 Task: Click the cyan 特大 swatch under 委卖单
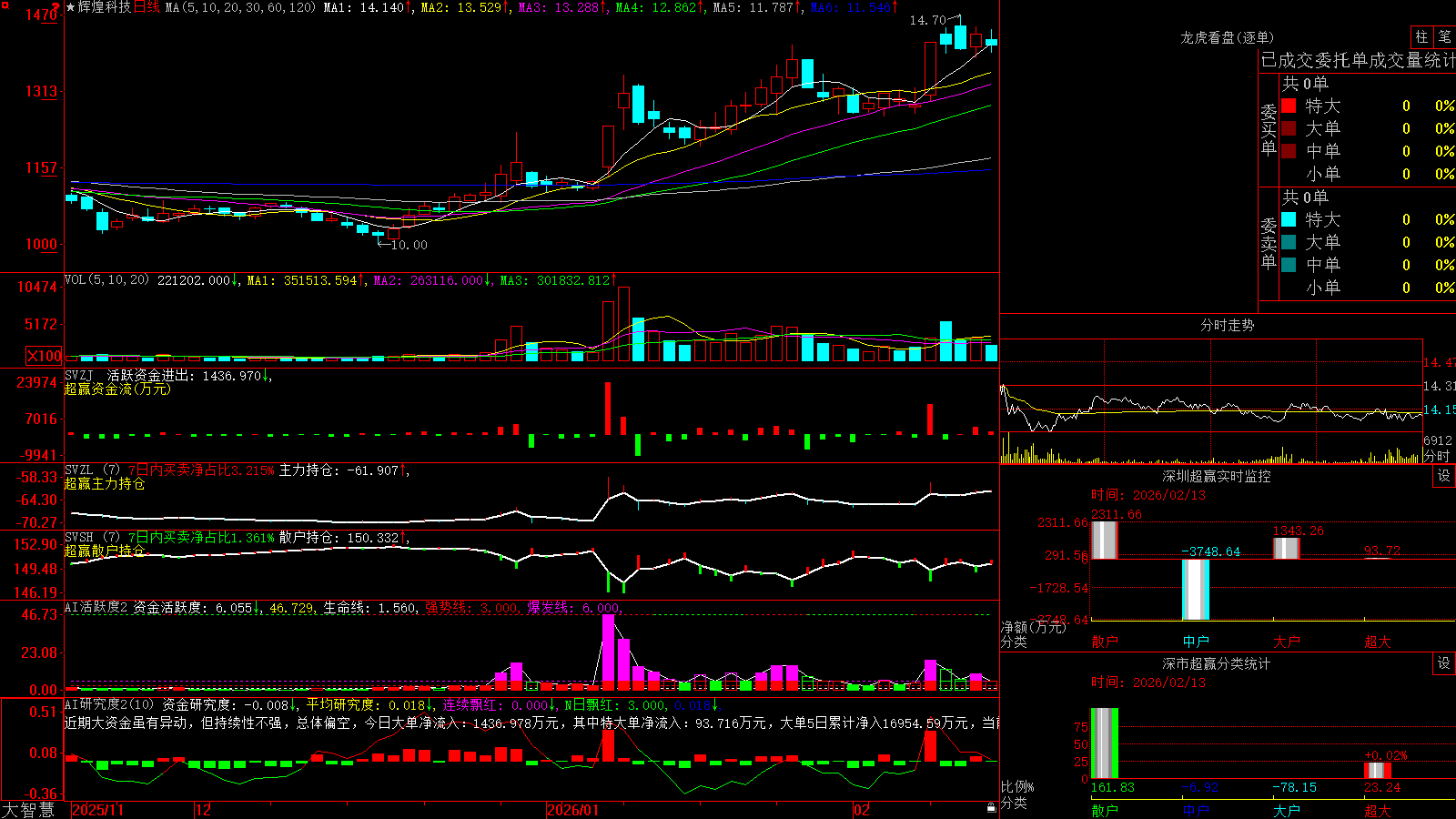point(1289,219)
